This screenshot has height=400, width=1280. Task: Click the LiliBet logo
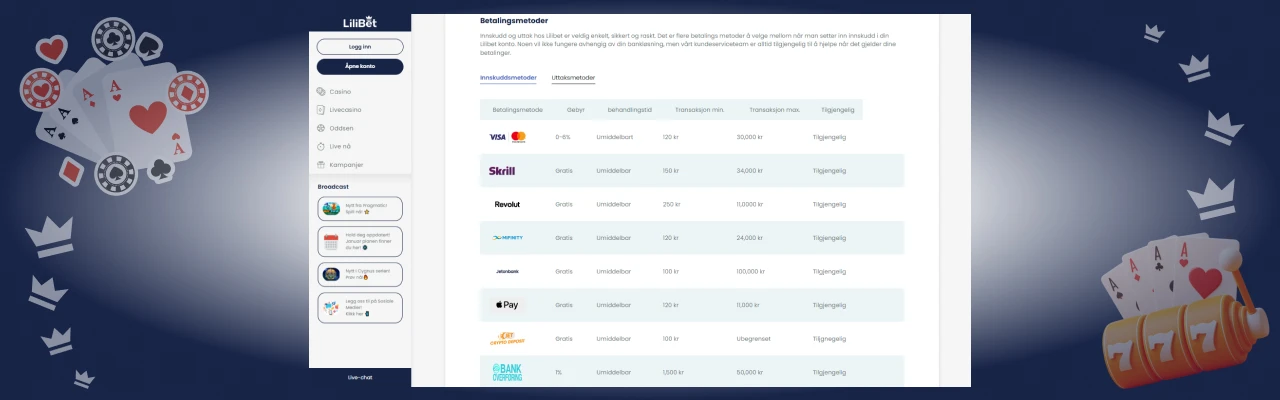[360, 22]
